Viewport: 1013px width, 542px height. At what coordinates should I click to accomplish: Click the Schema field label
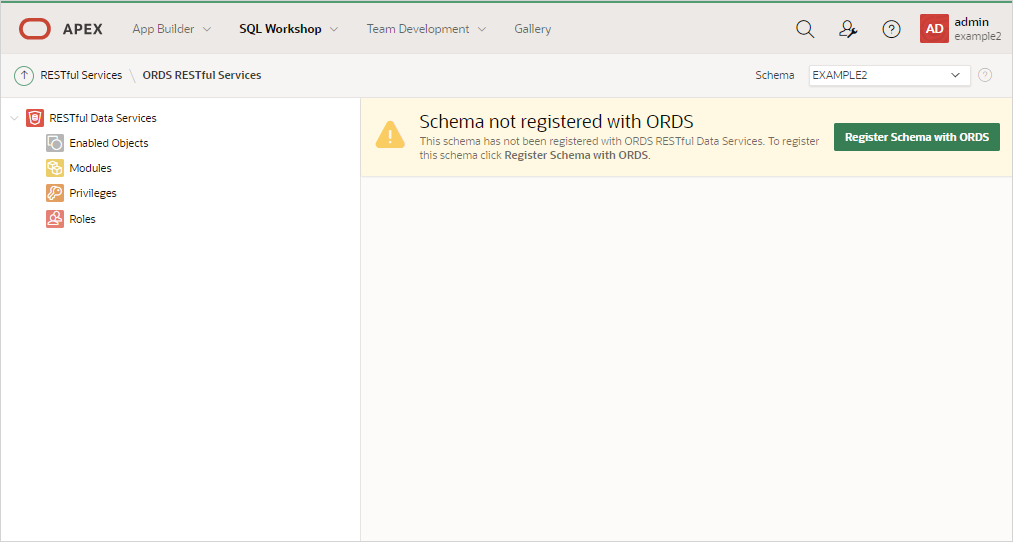coord(775,75)
